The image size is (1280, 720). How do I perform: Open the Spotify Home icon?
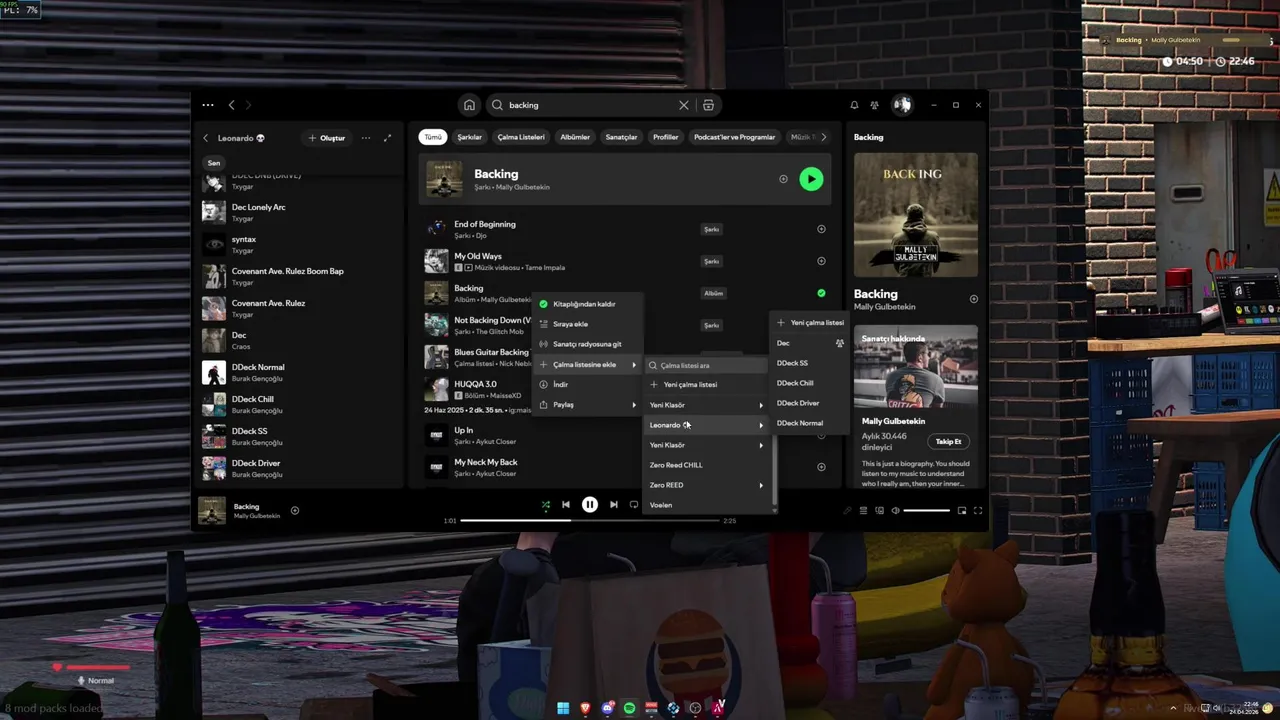(x=469, y=105)
